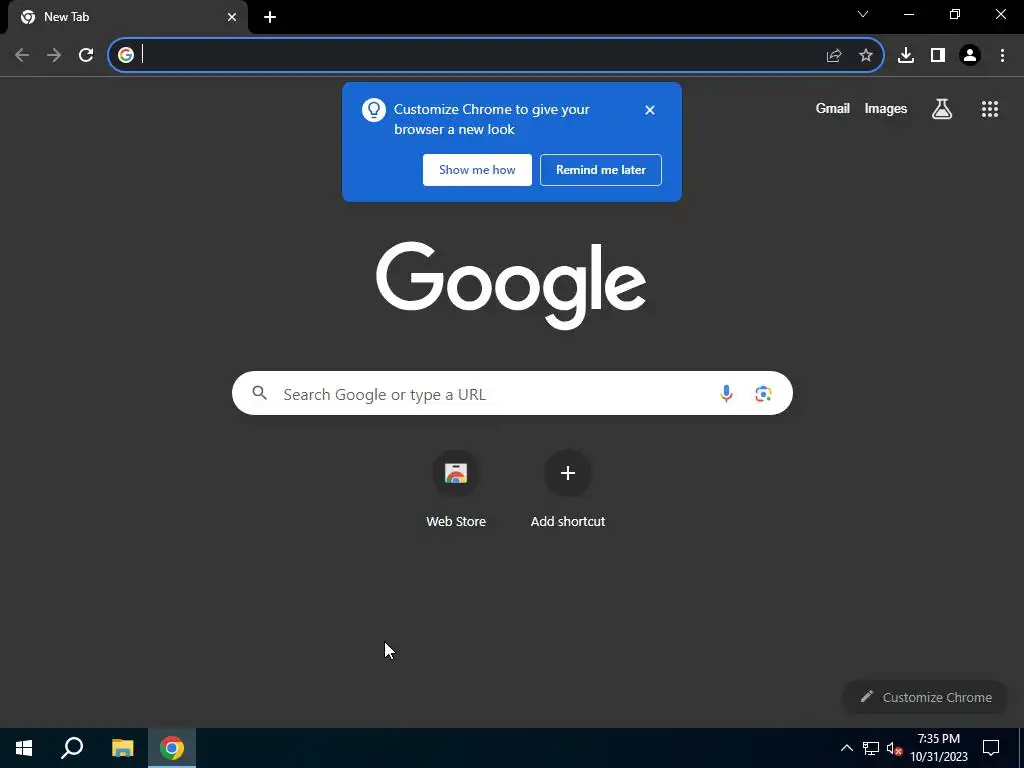Toggle the side panel icon

pyautogui.click(x=938, y=55)
